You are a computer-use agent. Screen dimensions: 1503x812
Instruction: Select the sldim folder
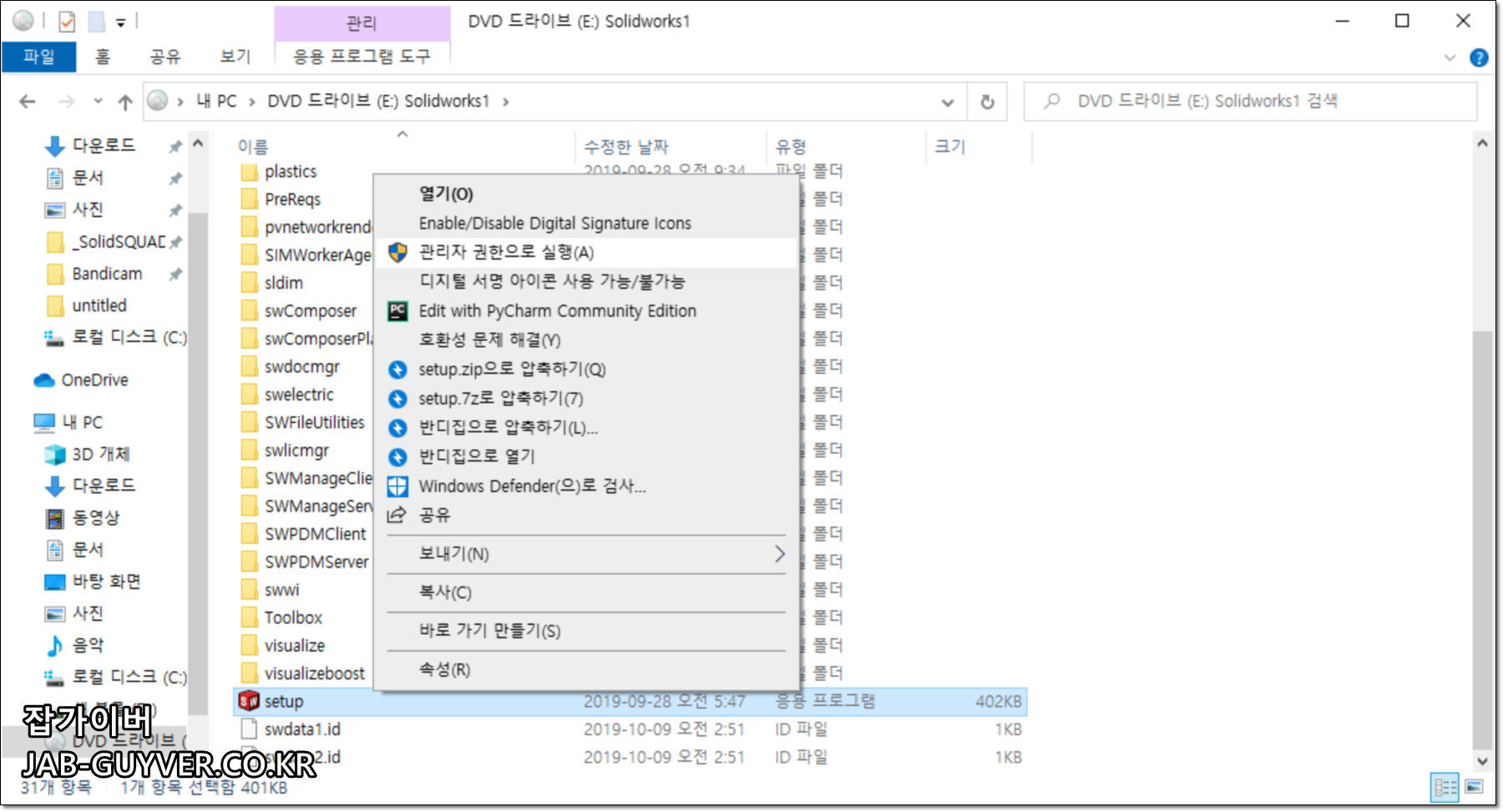point(284,282)
